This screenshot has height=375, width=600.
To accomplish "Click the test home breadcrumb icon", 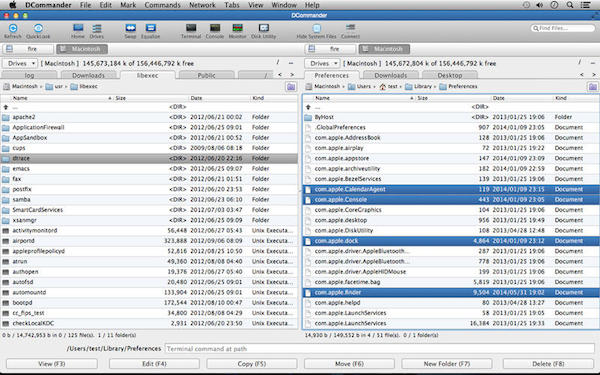I will (383, 87).
